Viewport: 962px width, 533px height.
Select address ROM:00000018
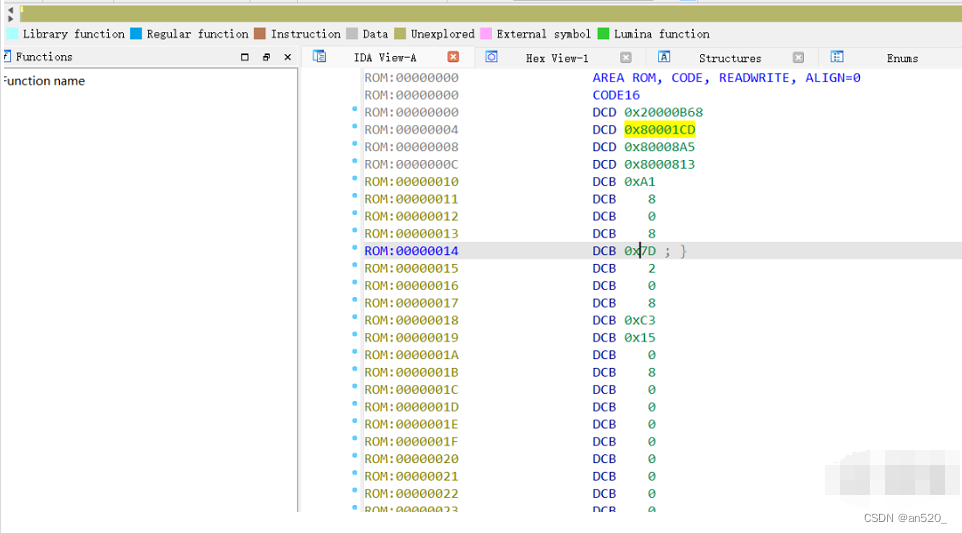pyautogui.click(x=411, y=320)
